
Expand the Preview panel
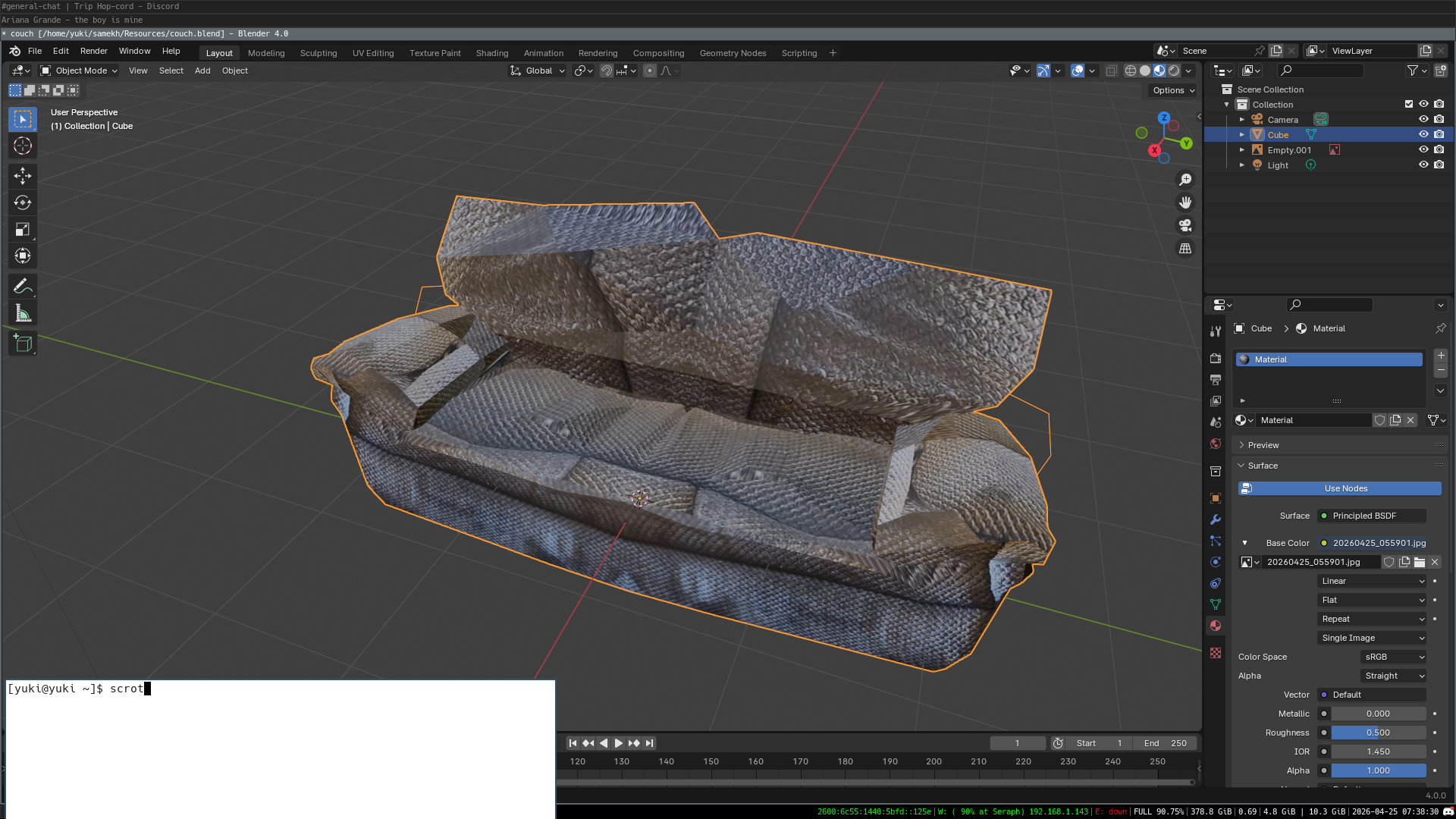(1263, 445)
